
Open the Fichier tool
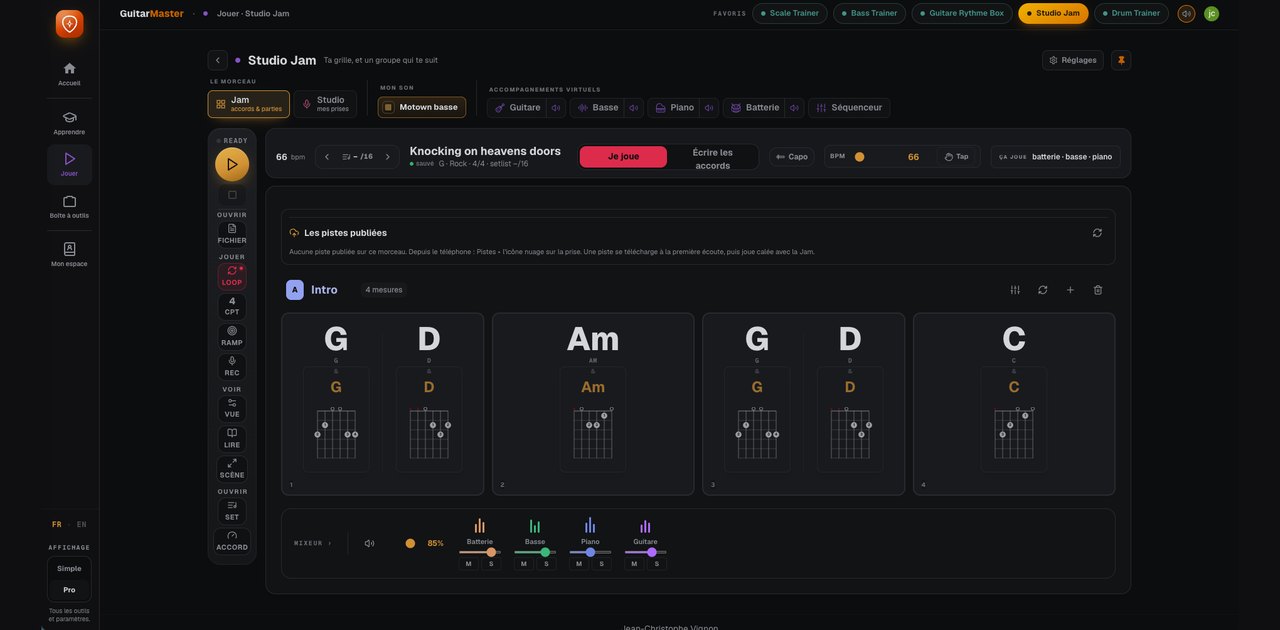click(x=232, y=233)
